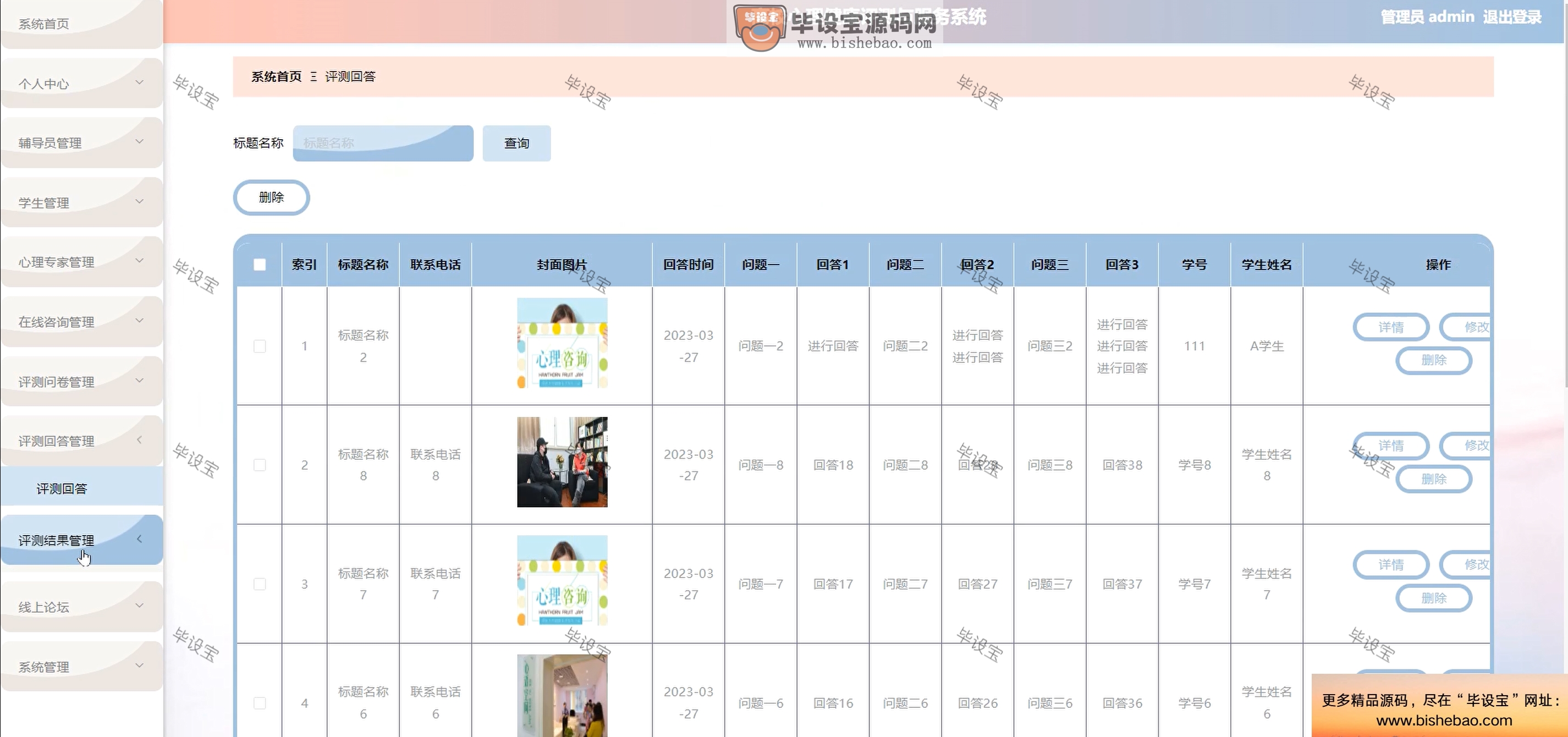Viewport: 1568px width, 737px height.
Task: Open the 系统管理 sidebar menu
Action: pyautogui.click(x=81, y=667)
